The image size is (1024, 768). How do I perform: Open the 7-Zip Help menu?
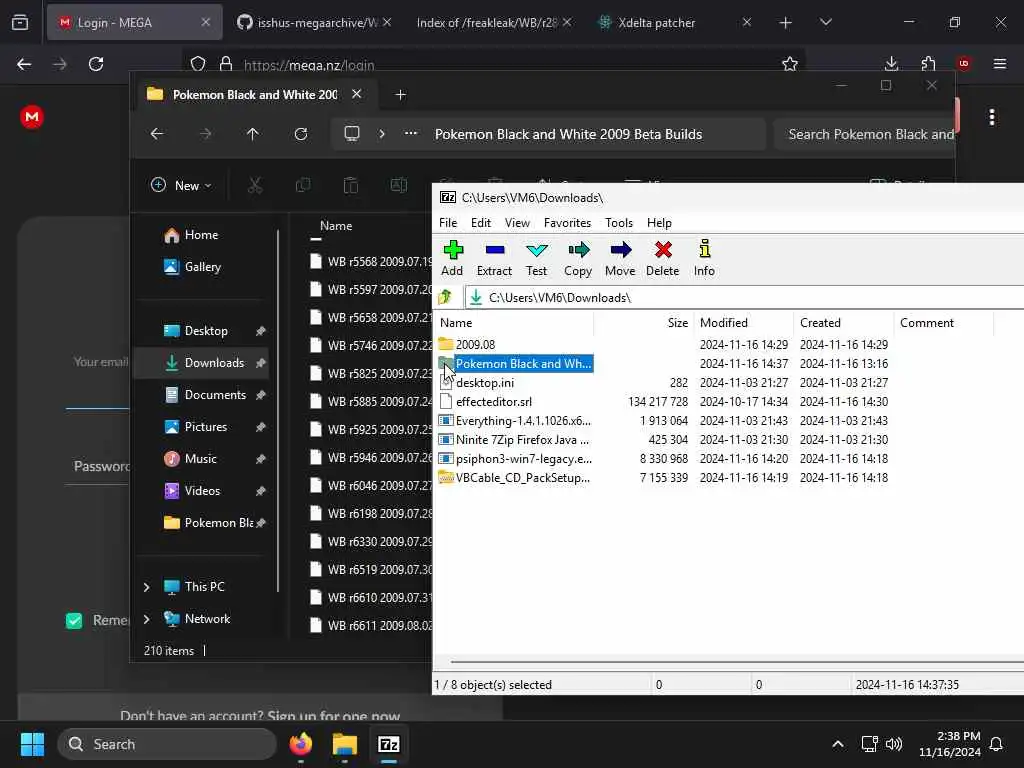[660, 223]
